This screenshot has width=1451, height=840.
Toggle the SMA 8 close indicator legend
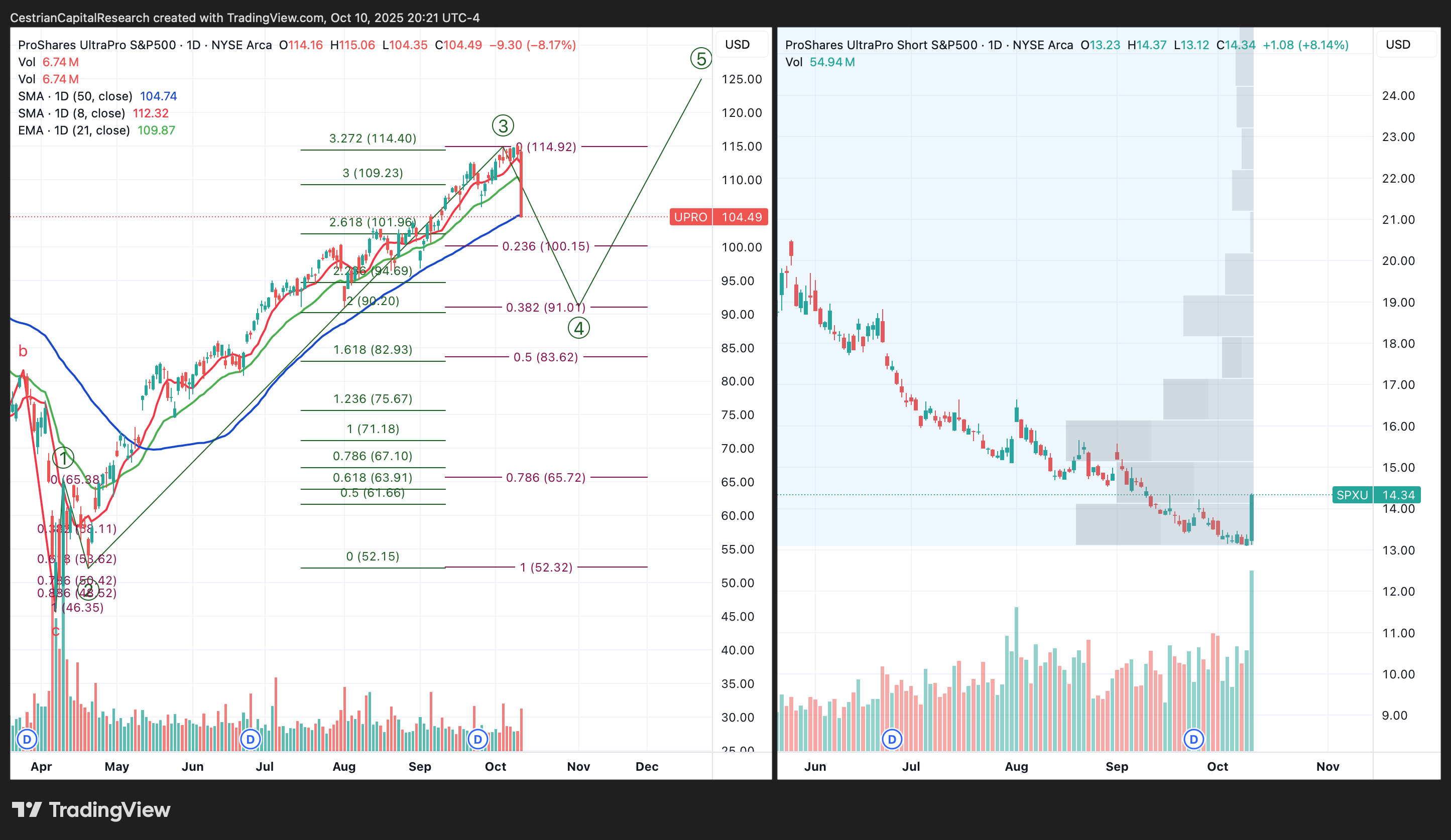click(x=71, y=113)
